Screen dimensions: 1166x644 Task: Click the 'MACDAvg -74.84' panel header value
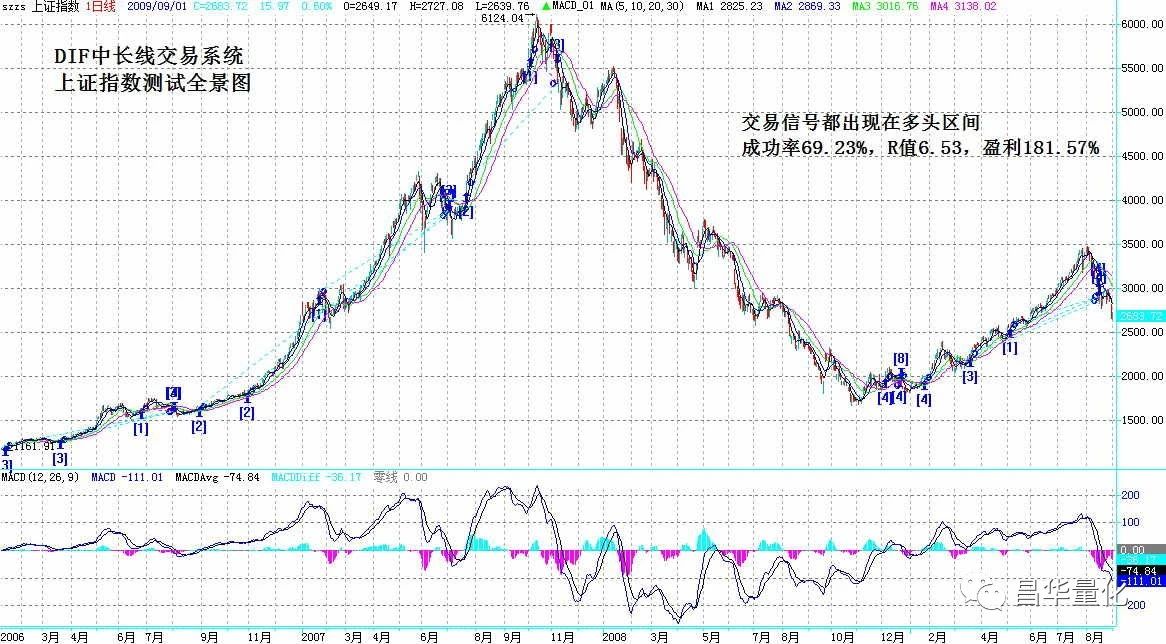coord(217,477)
